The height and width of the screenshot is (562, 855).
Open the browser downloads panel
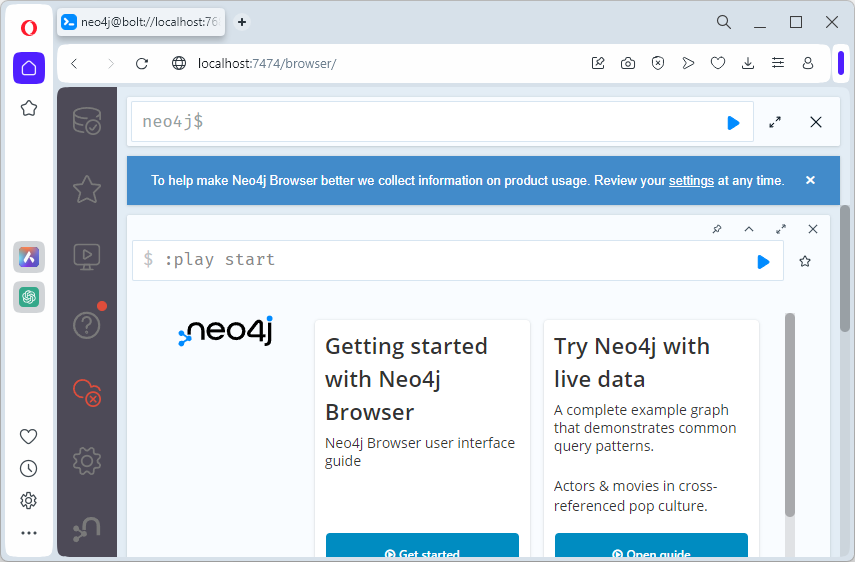click(x=748, y=63)
